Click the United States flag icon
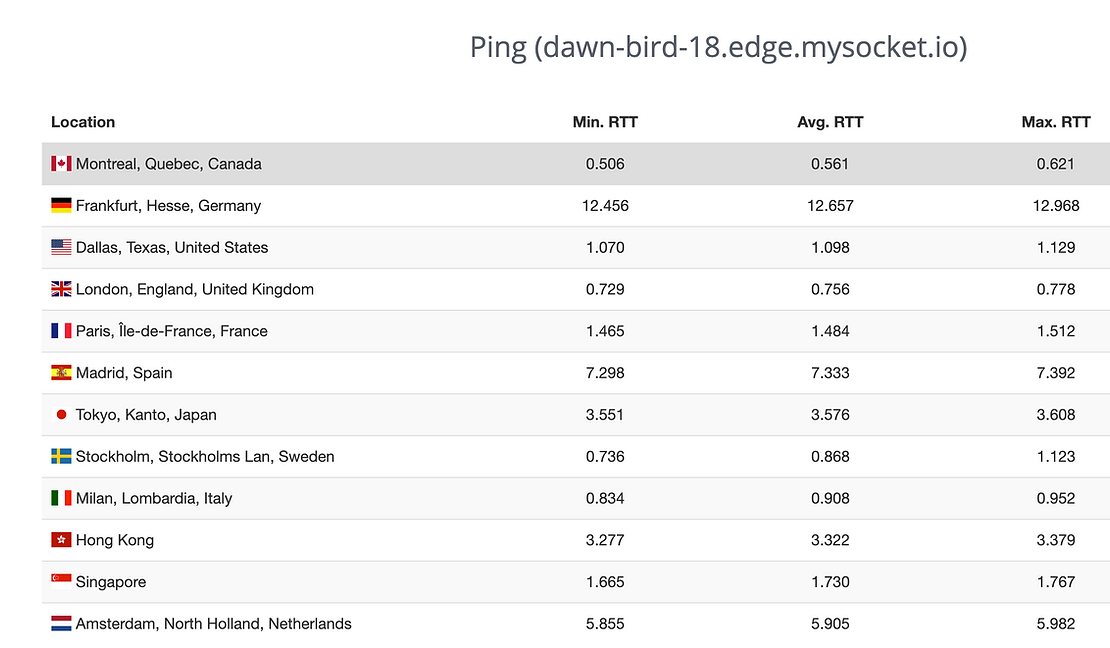Viewport: 1110px width, 648px height. coord(61,248)
